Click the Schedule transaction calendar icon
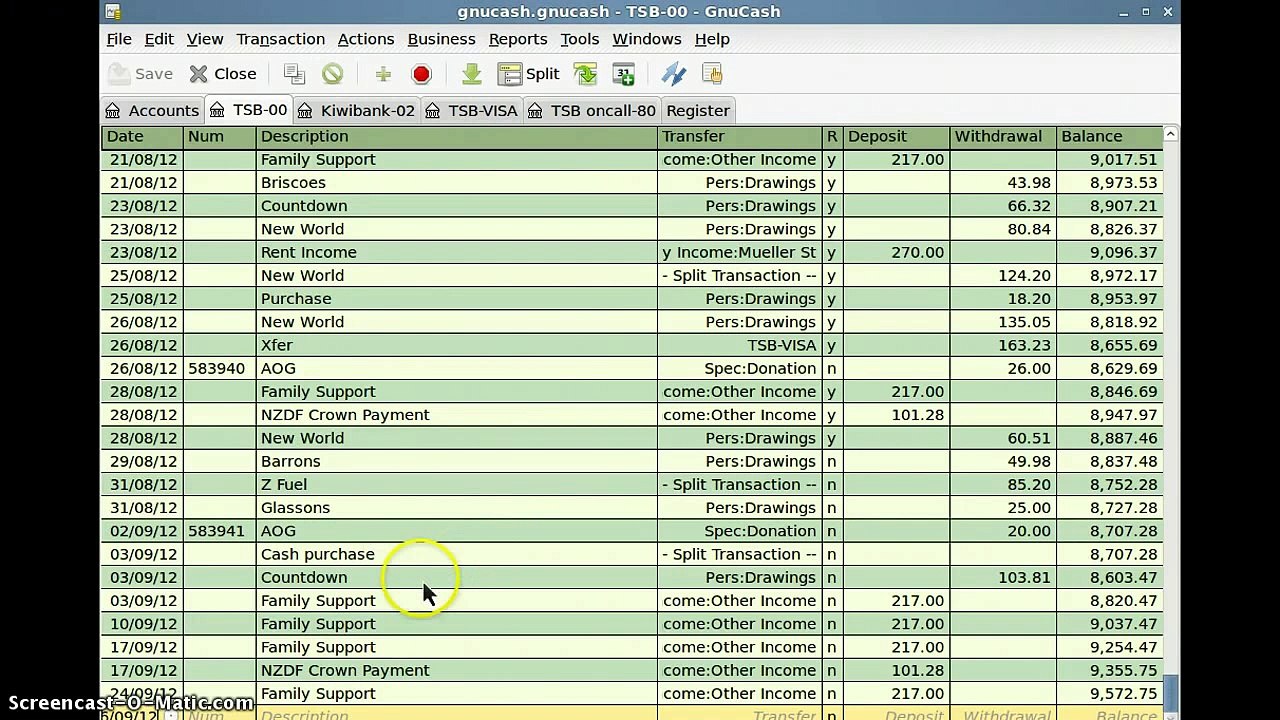Image resolution: width=1280 pixels, height=720 pixels. click(x=623, y=74)
